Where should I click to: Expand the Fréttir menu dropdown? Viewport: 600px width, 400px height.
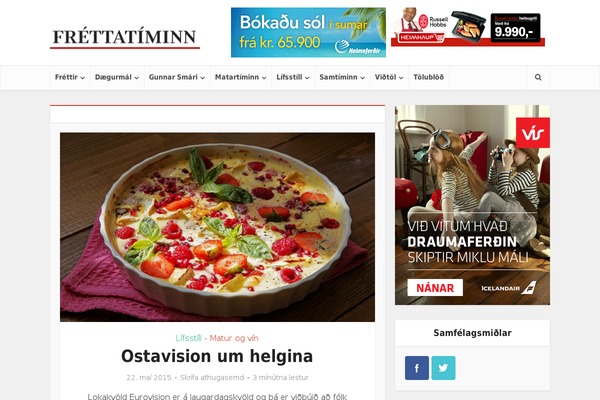(x=70, y=77)
